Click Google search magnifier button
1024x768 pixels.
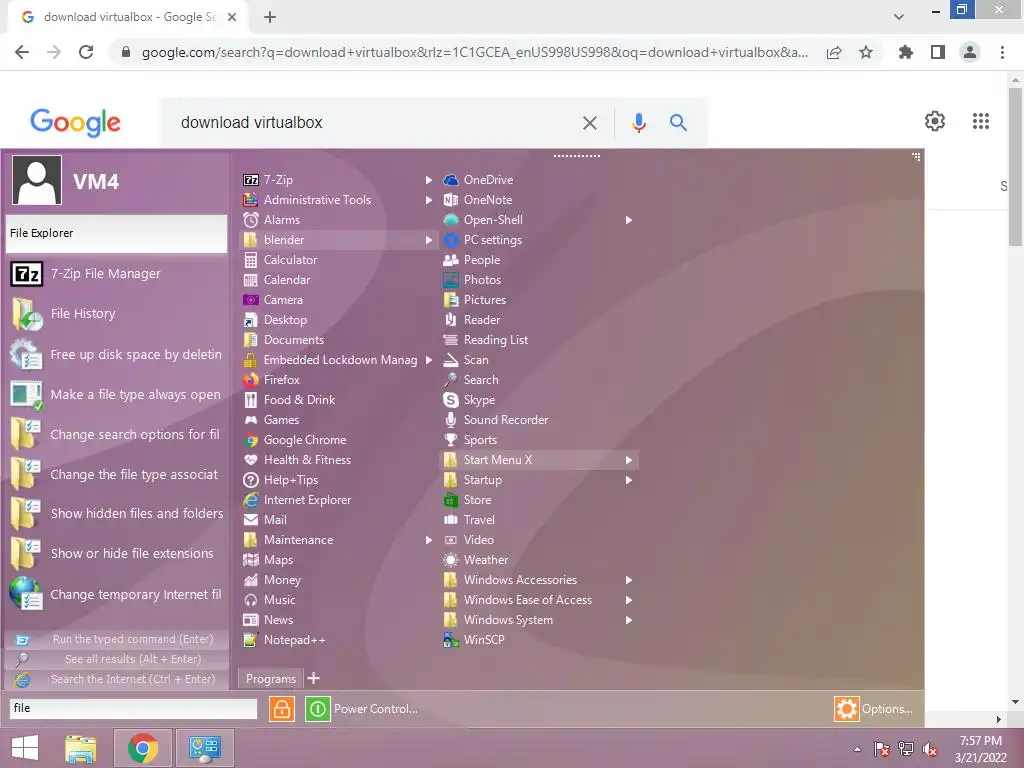(x=678, y=123)
